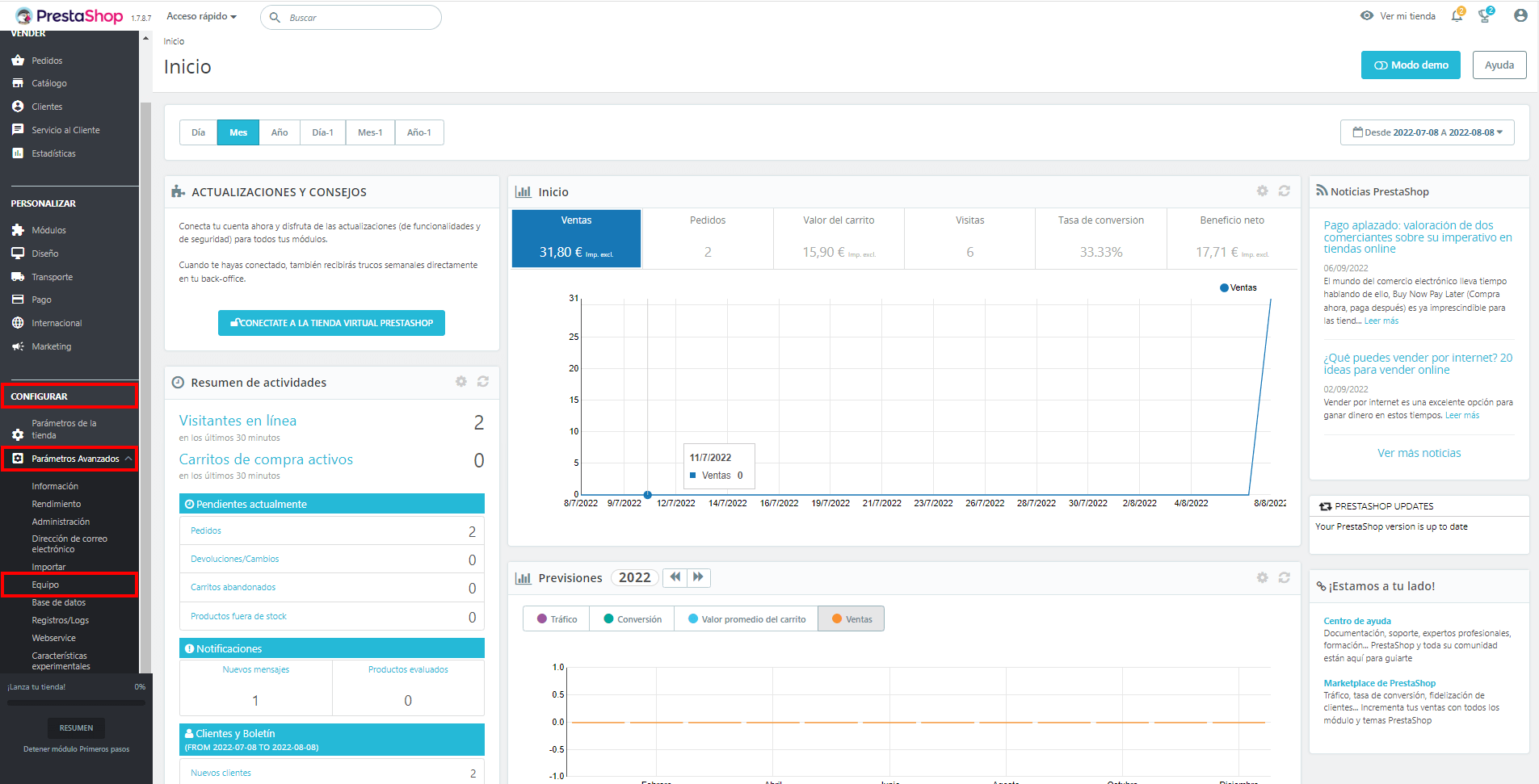Click the Parámetros de la tienda gear icon
Image resolution: width=1539 pixels, height=784 pixels.
[x=18, y=434]
